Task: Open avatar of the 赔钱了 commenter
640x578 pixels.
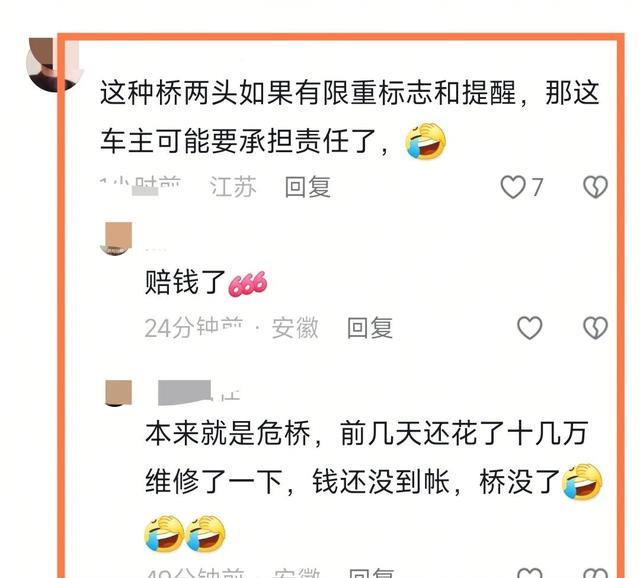Action: 116,239
